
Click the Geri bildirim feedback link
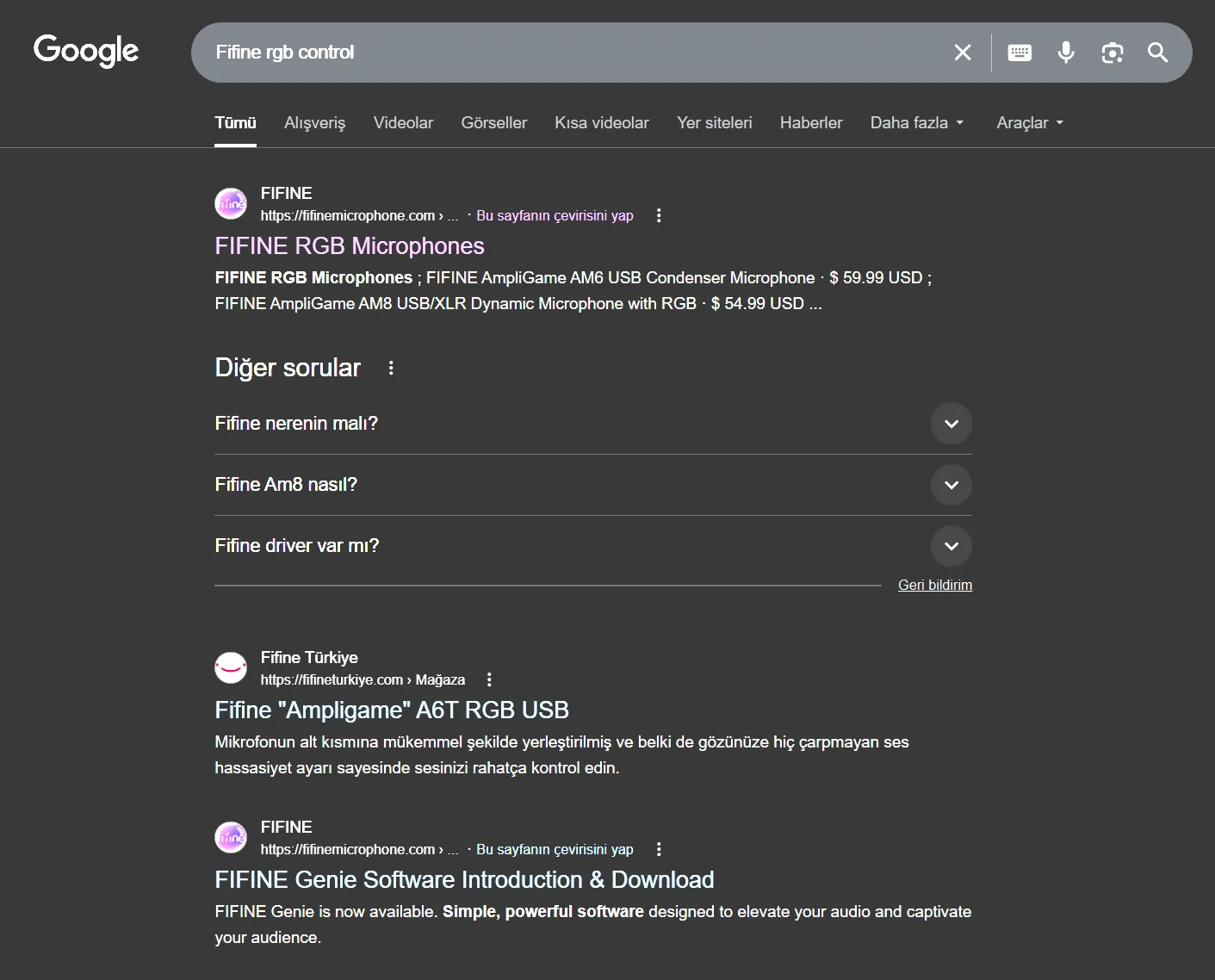tap(934, 586)
